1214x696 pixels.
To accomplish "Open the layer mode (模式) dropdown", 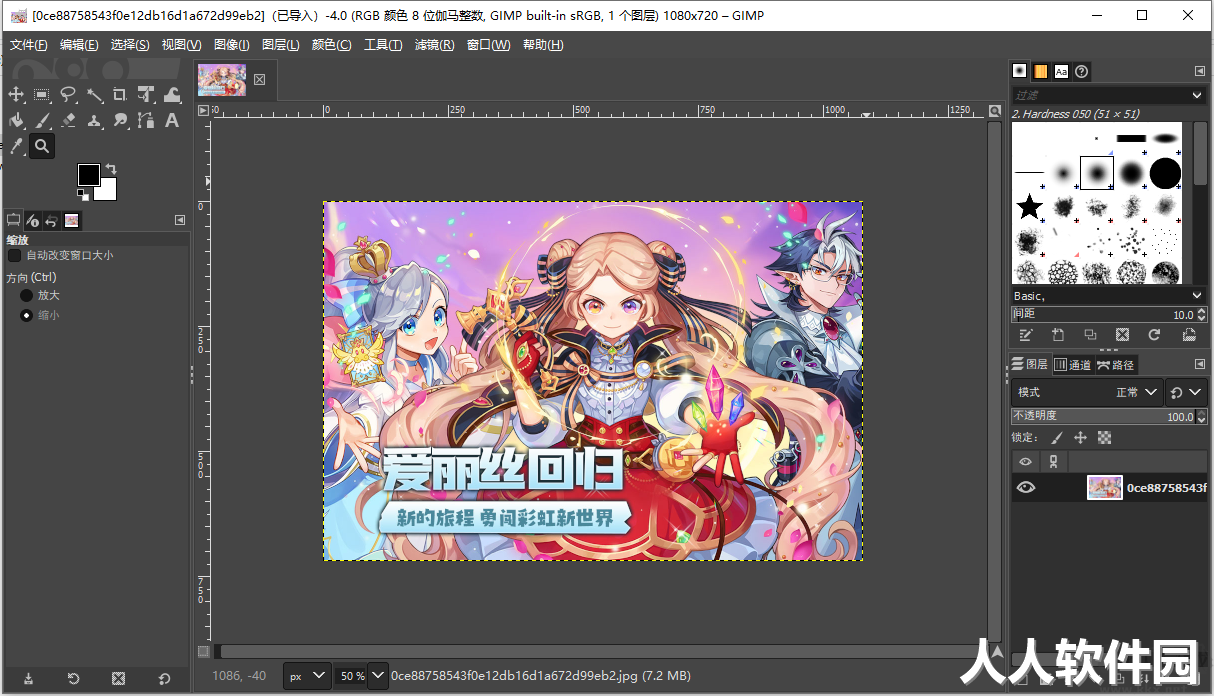I will [1087, 392].
